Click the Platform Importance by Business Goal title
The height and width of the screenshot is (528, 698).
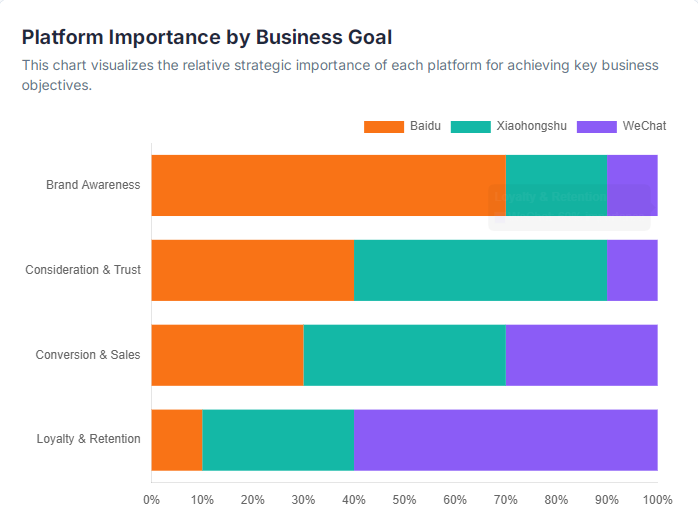(207, 37)
